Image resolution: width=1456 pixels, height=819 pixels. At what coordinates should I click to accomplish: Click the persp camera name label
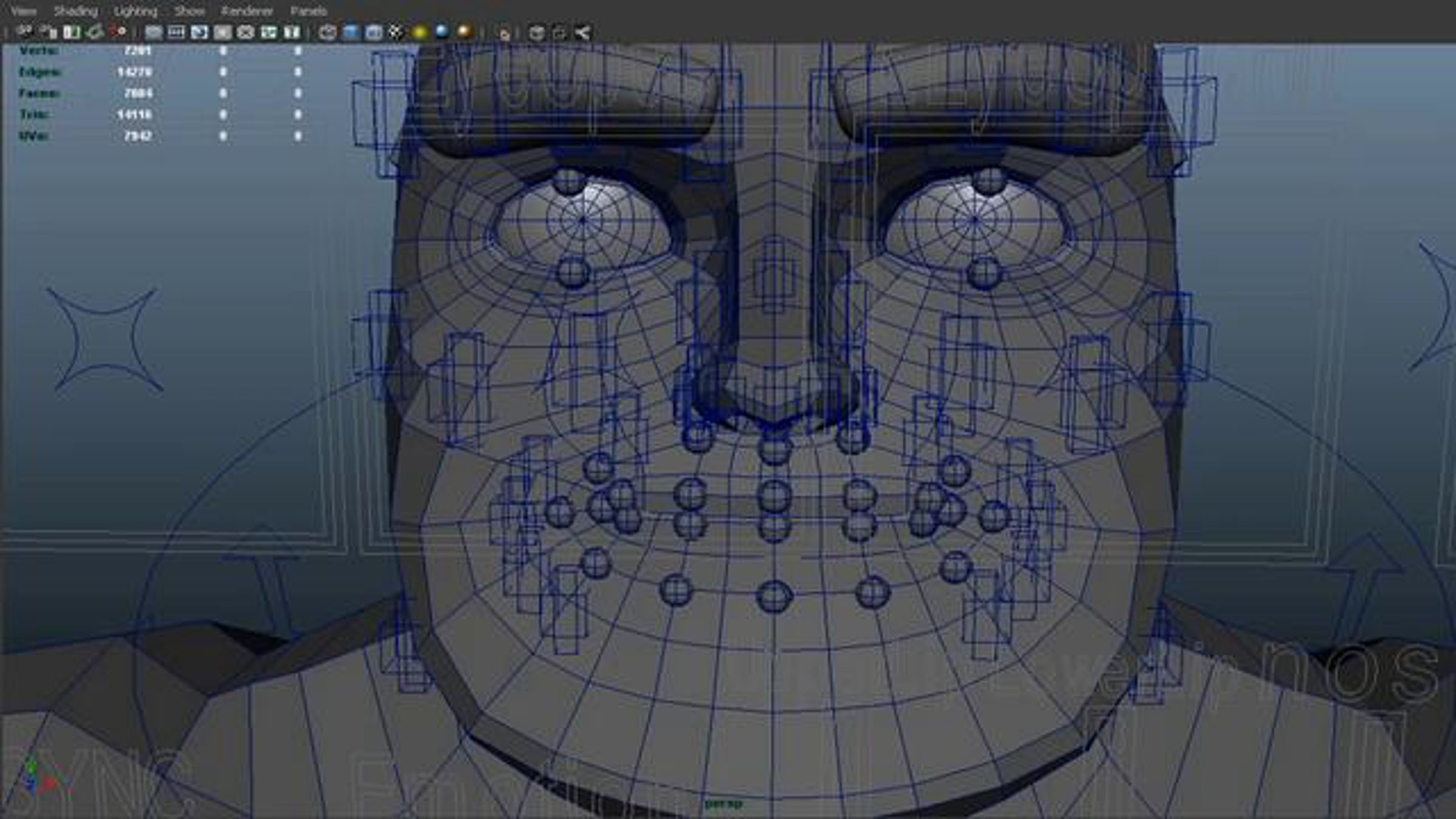(x=723, y=804)
